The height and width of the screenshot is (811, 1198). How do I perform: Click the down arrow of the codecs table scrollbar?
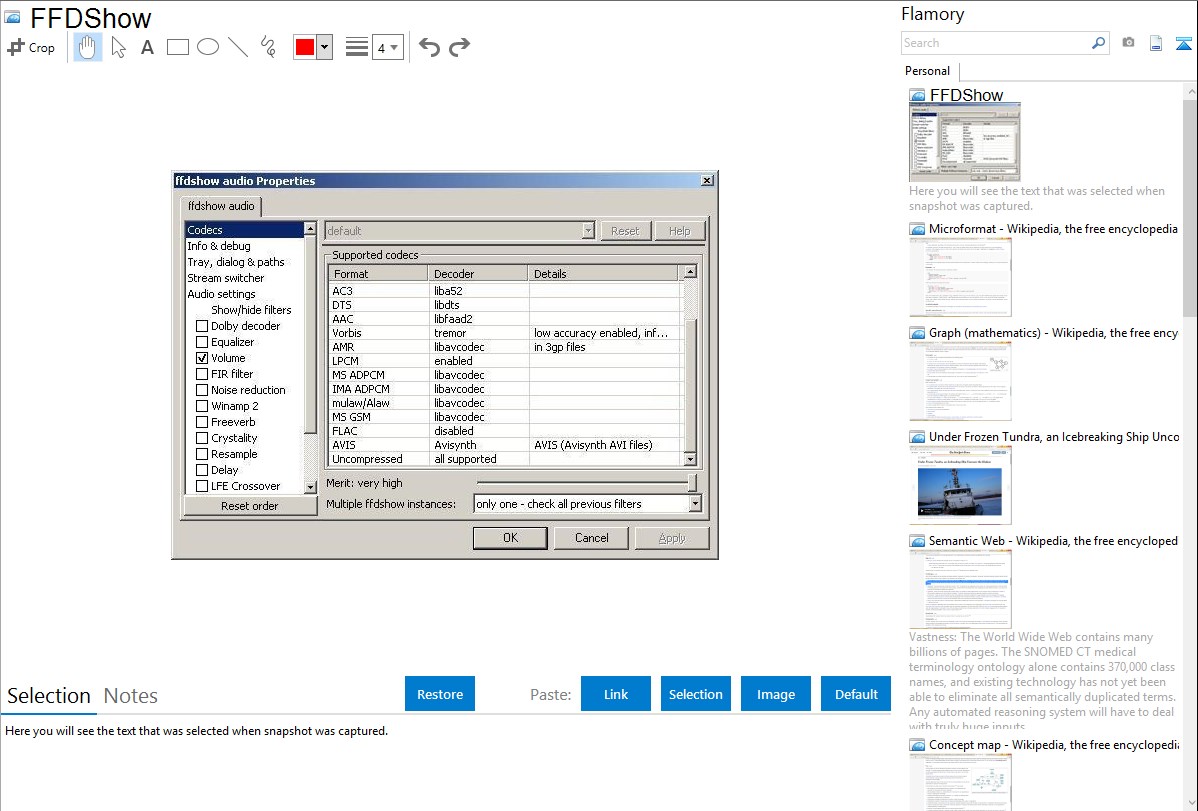(690, 459)
